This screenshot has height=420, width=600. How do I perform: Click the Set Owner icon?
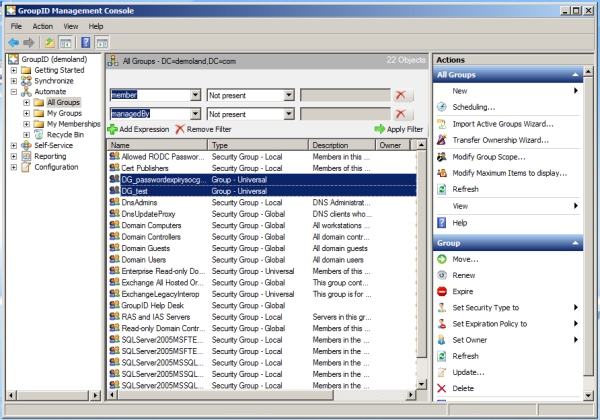[x=442, y=340]
